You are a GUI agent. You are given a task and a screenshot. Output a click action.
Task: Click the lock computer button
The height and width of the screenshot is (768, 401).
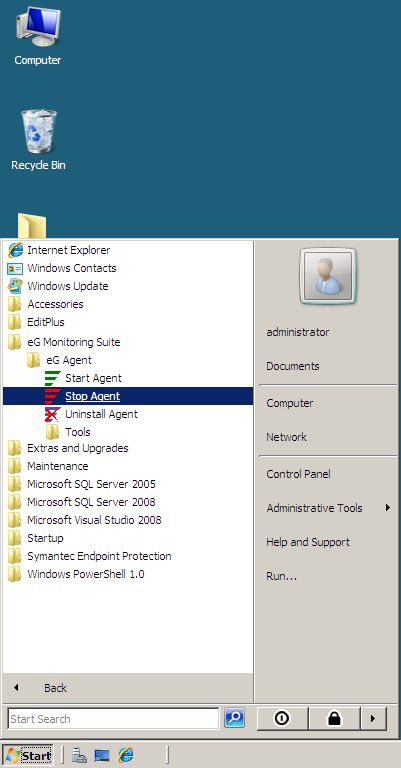pyautogui.click(x=334, y=719)
